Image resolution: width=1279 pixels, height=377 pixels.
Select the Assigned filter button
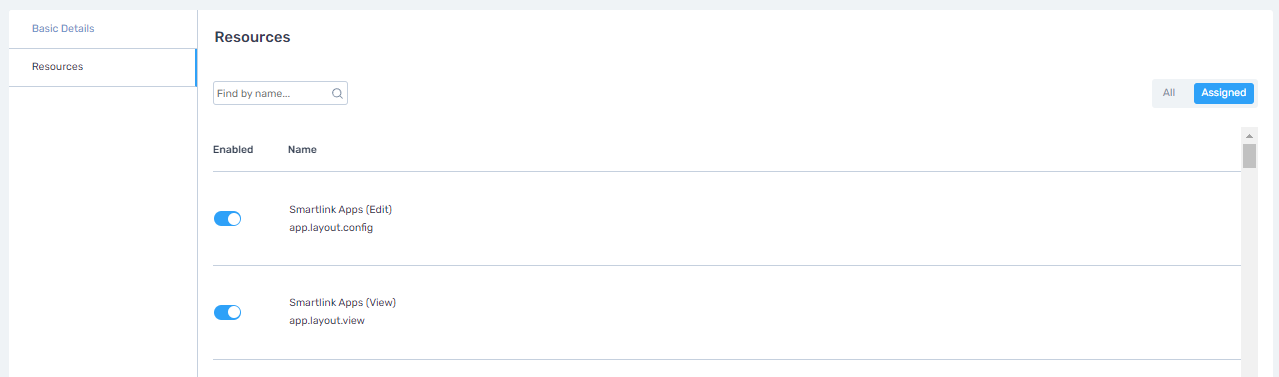(x=1224, y=93)
